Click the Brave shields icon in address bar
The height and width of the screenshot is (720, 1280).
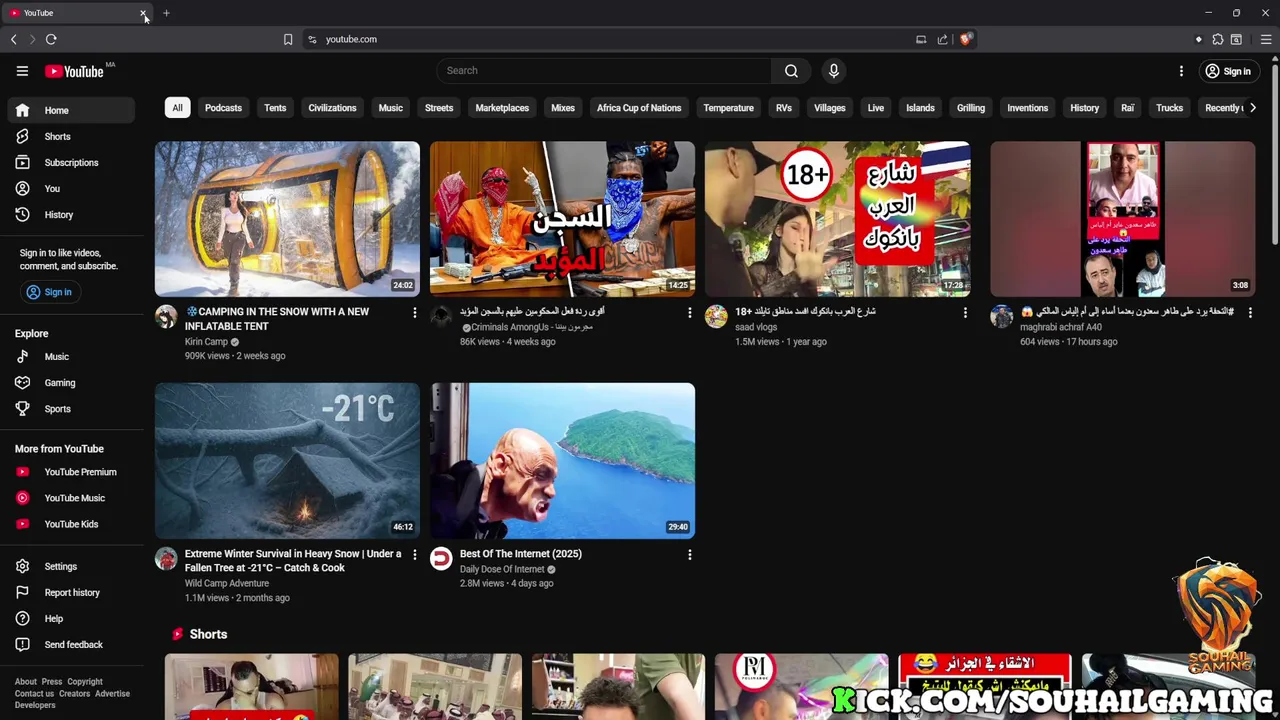click(965, 39)
